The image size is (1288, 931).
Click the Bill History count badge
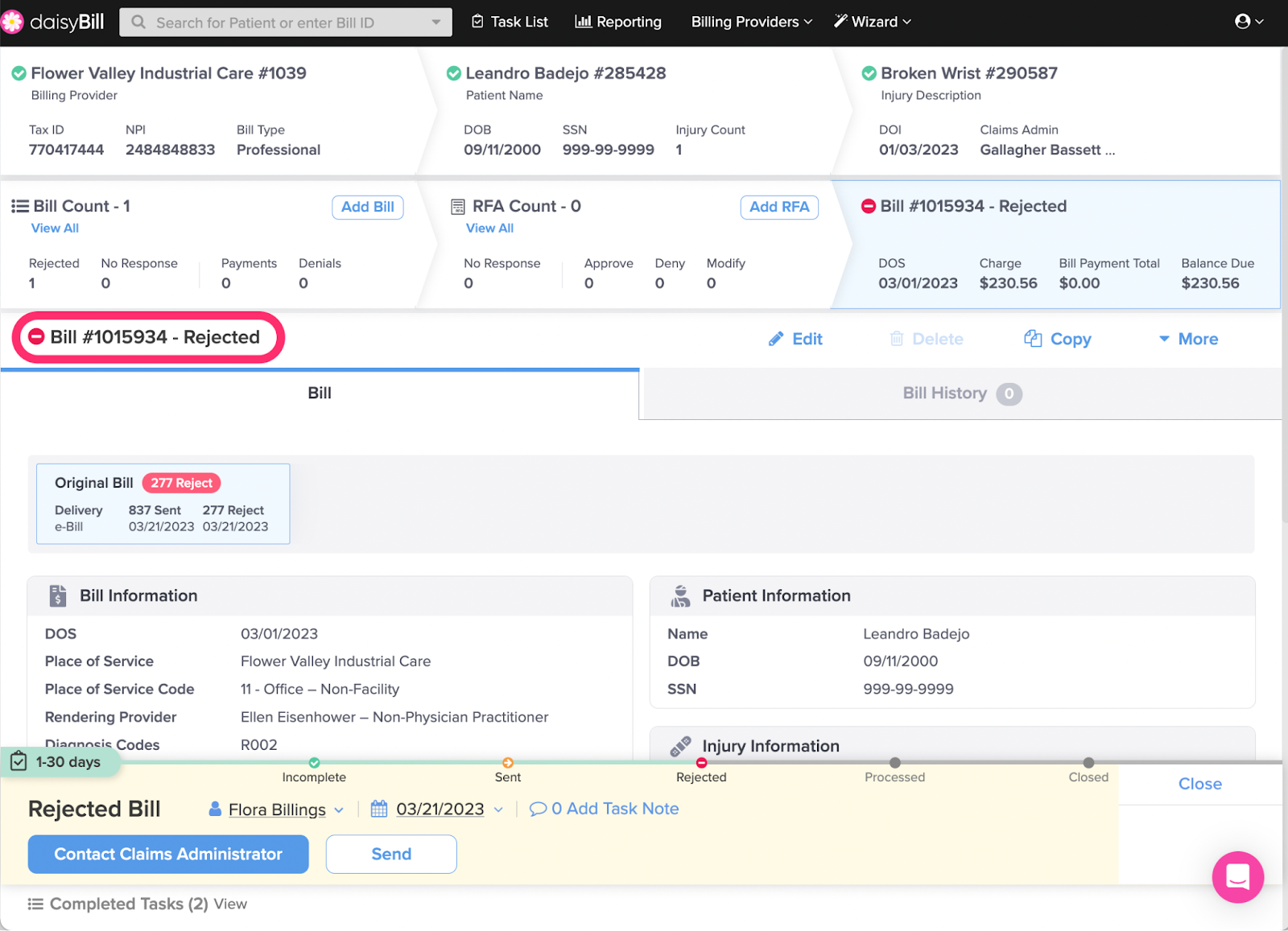[1009, 394]
